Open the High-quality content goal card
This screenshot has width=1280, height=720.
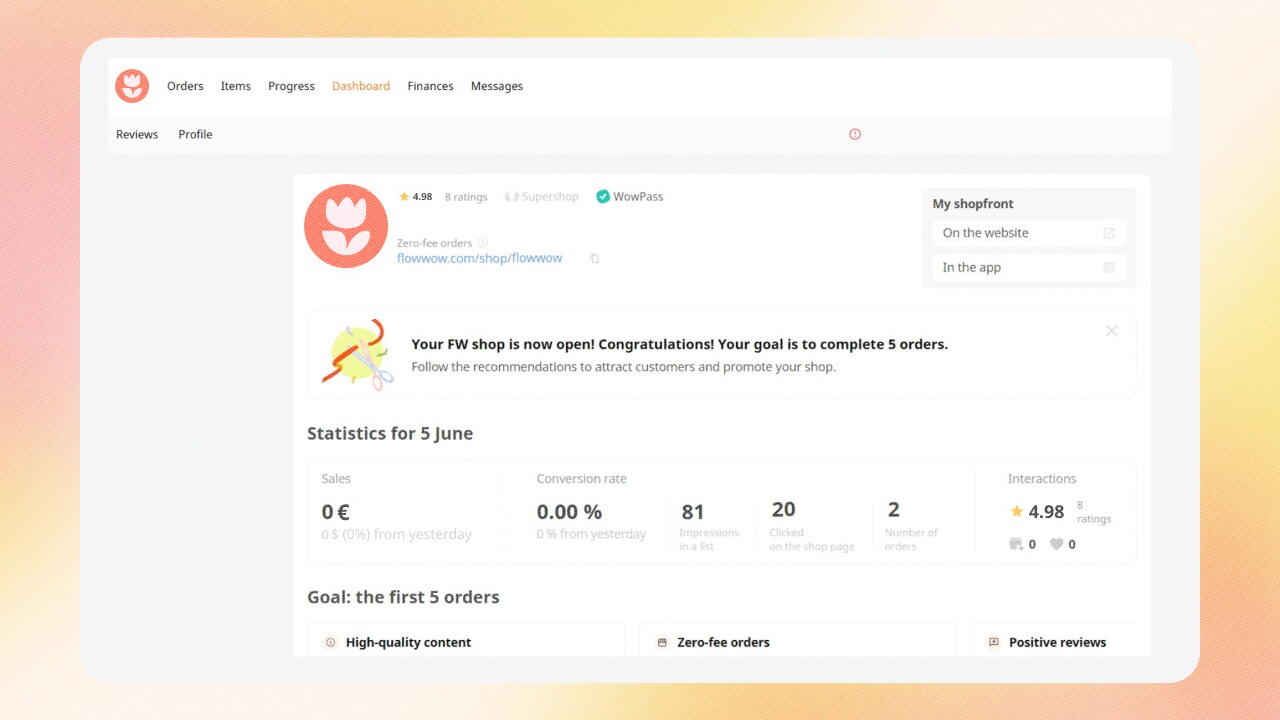(466, 642)
